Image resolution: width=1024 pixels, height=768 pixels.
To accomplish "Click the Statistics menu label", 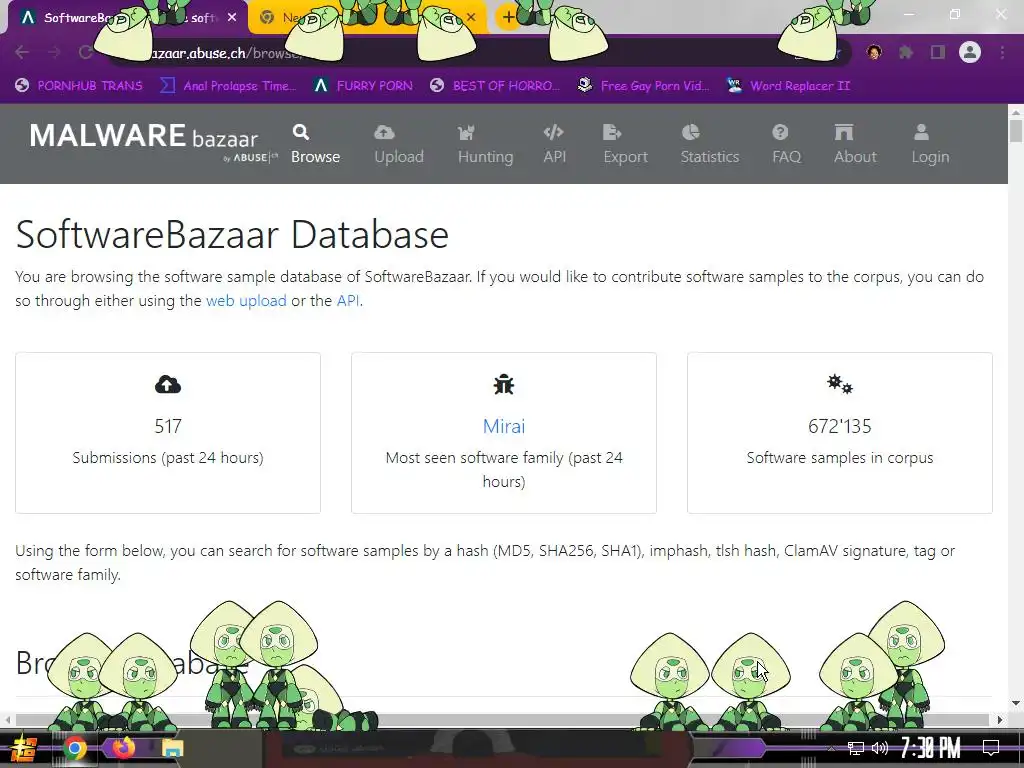I will [x=710, y=157].
